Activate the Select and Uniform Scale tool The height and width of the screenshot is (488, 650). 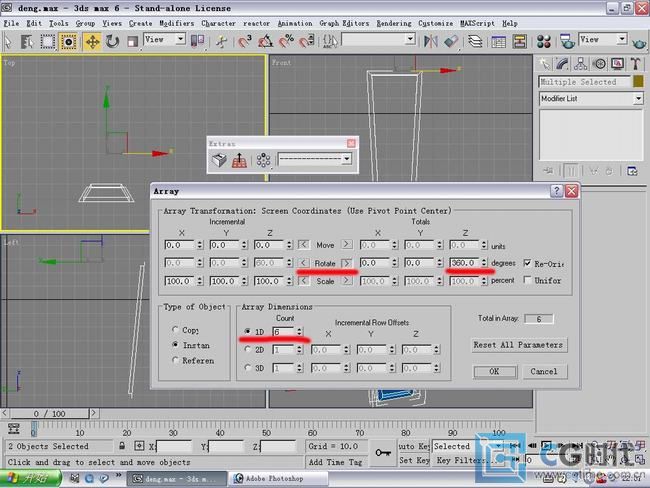[x=132, y=41]
